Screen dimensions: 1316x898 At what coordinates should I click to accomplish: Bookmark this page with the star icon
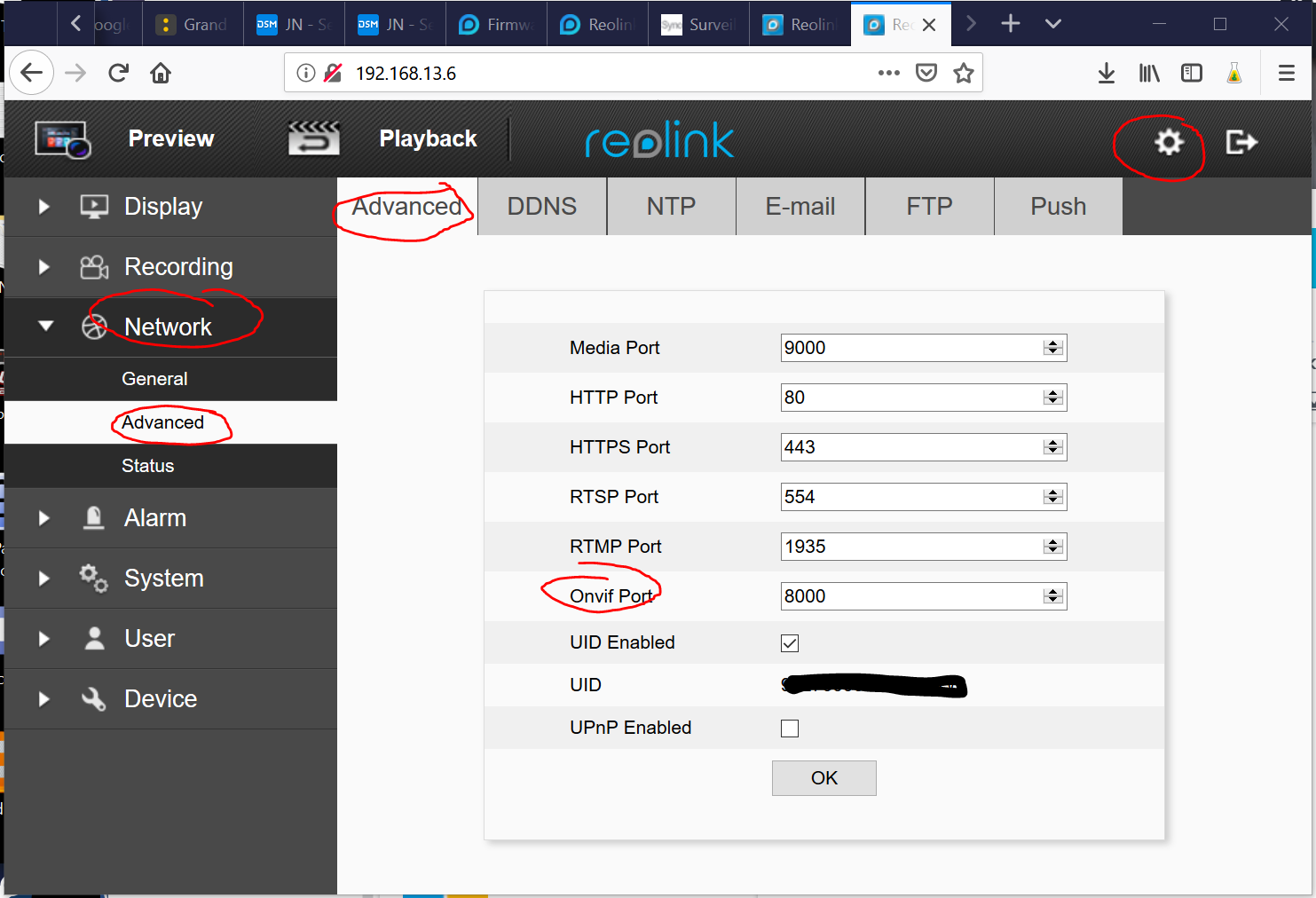point(964,74)
